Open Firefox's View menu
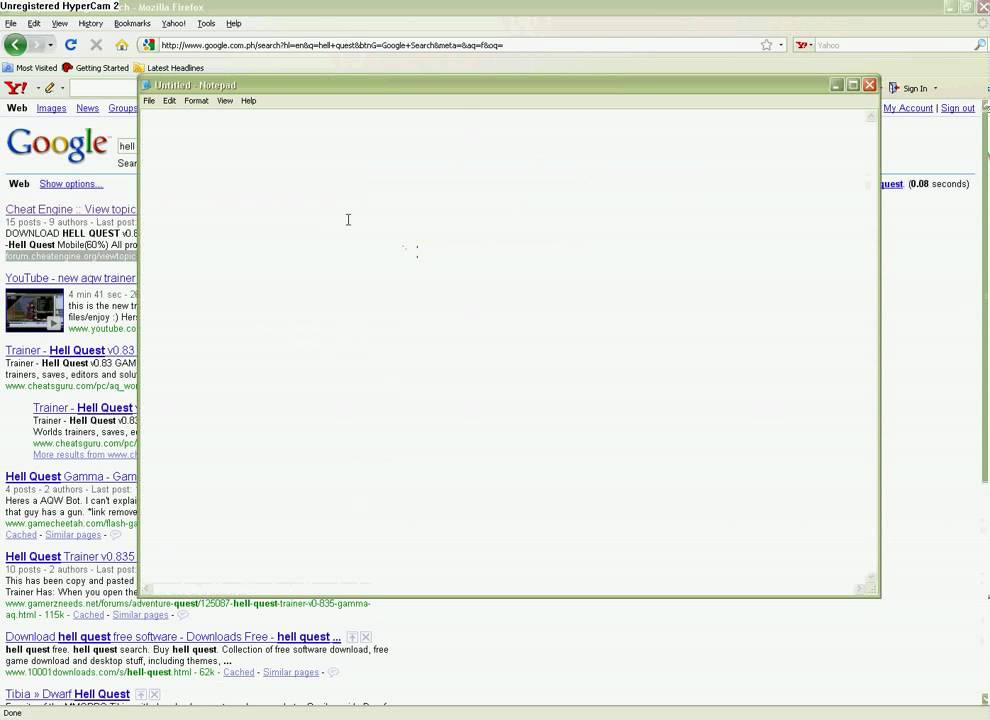 59,23
